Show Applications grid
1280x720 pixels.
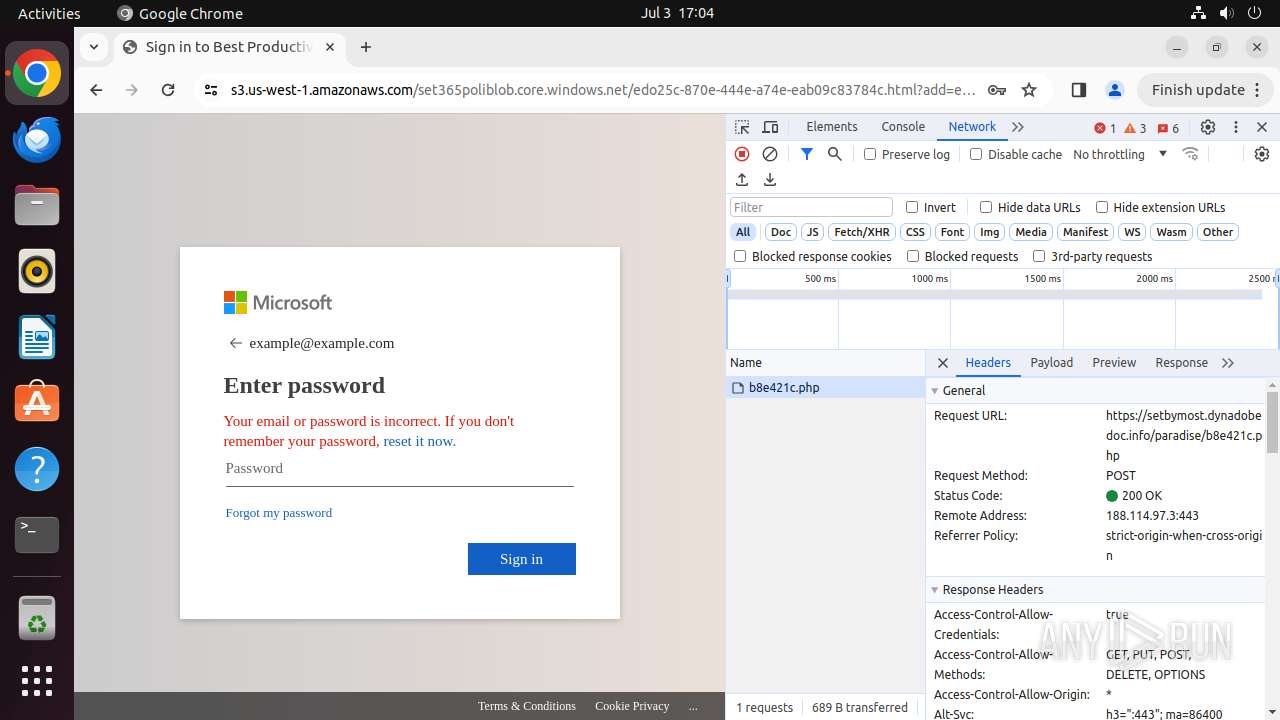pos(37,681)
